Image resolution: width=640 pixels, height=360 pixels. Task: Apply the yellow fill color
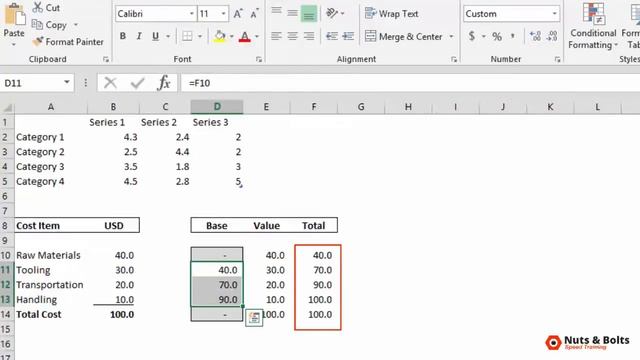[x=220, y=36]
